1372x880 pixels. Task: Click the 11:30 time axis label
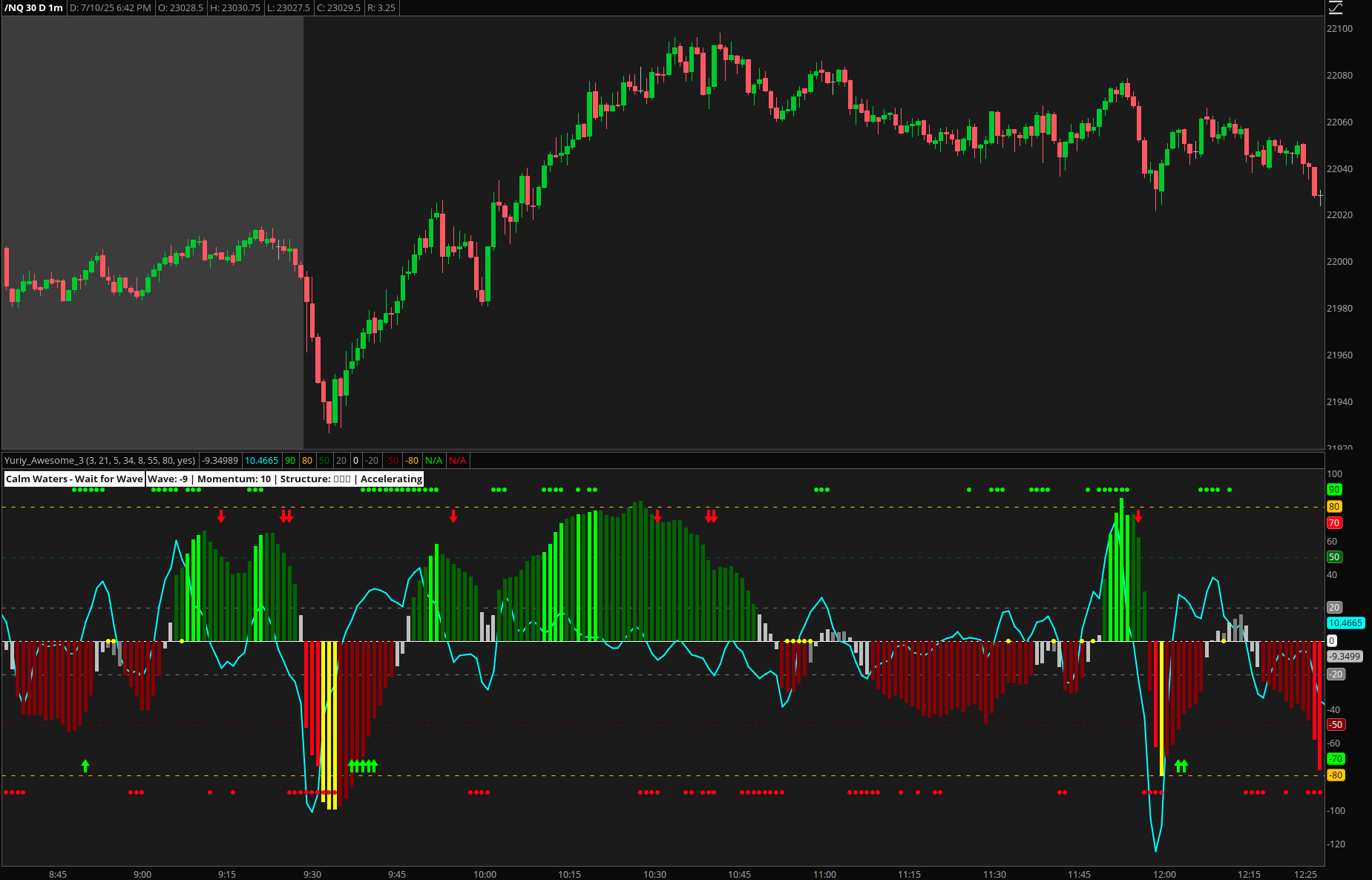[x=994, y=875]
